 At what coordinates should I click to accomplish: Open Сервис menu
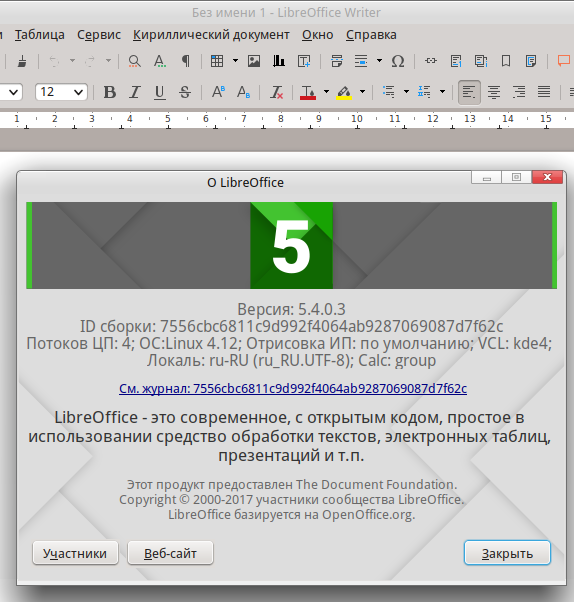pos(99,35)
